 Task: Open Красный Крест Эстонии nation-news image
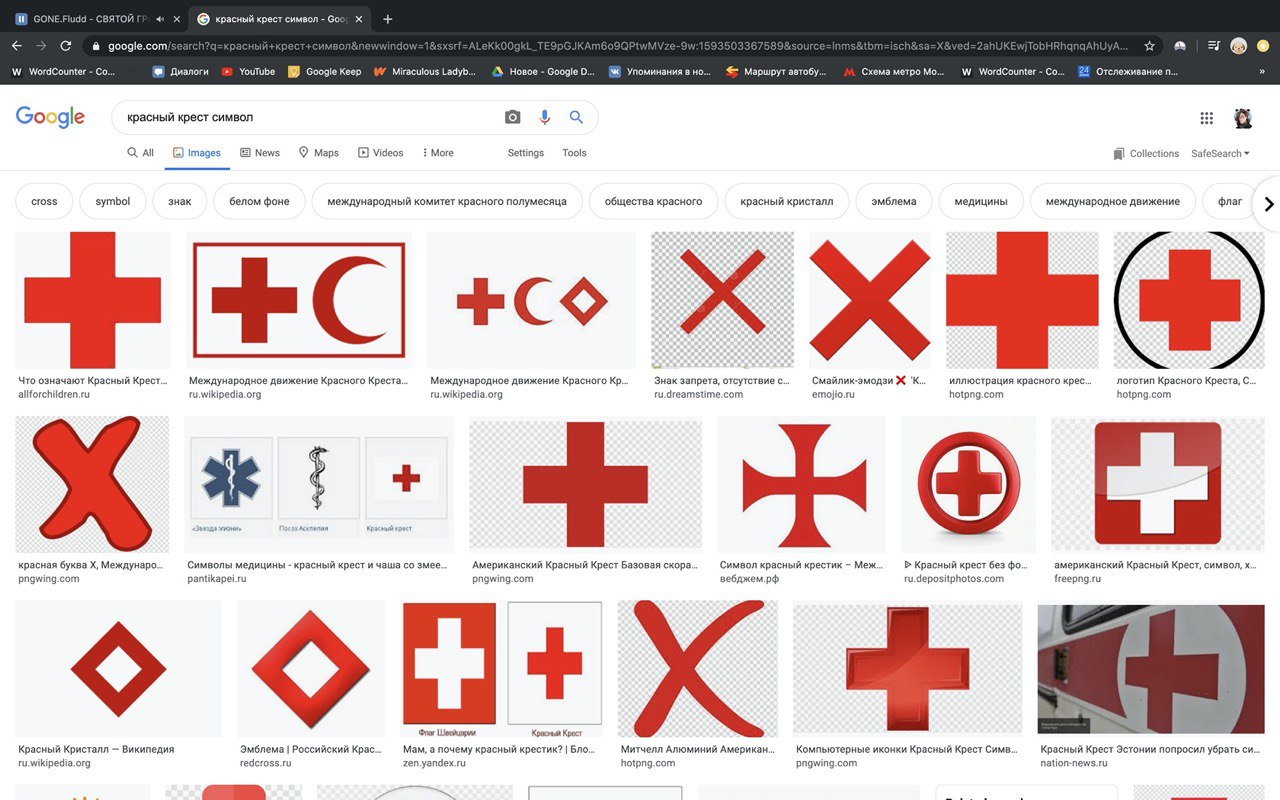pyautogui.click(x=1151, y=669)
